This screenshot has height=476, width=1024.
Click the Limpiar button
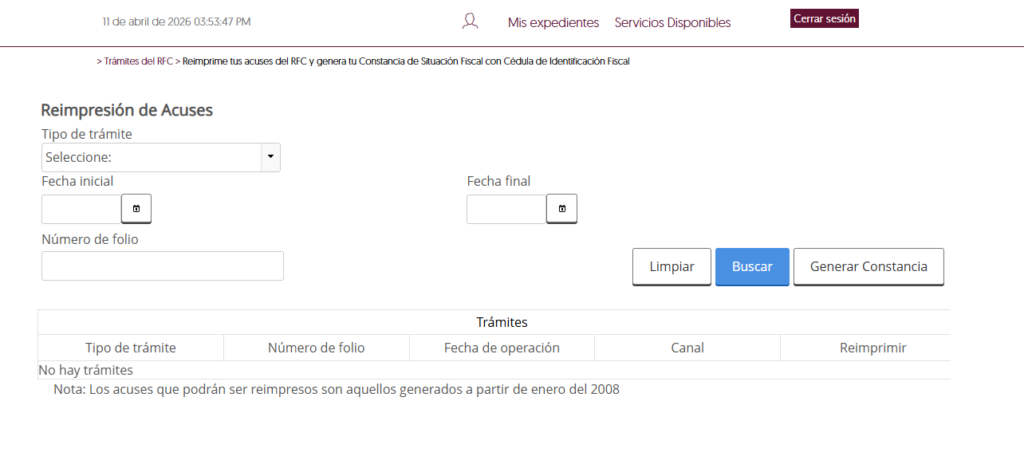point(671,266)
